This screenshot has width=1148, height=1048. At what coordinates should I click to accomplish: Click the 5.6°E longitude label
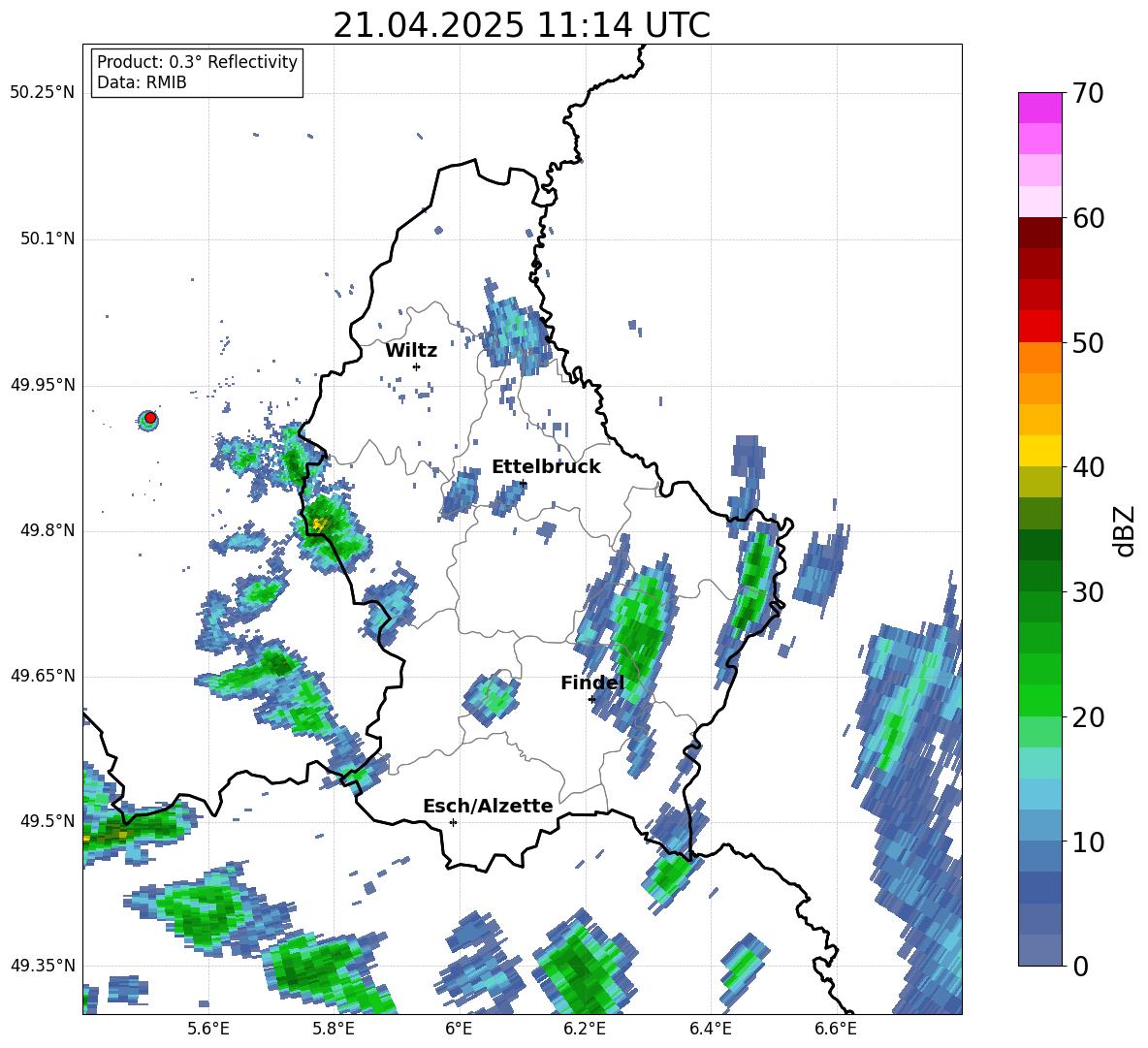tap(208, 1029)
